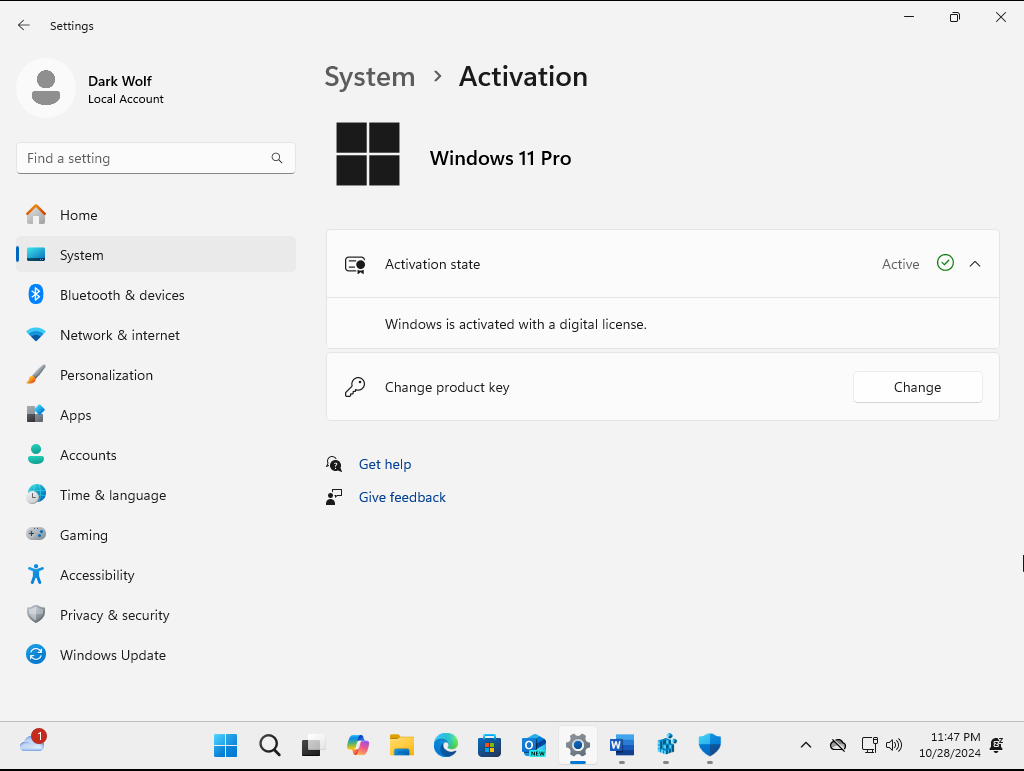Viewport: 1024px width, 771px height.
Task: Click the Dark Wolf account name
Action: (120, 81)
